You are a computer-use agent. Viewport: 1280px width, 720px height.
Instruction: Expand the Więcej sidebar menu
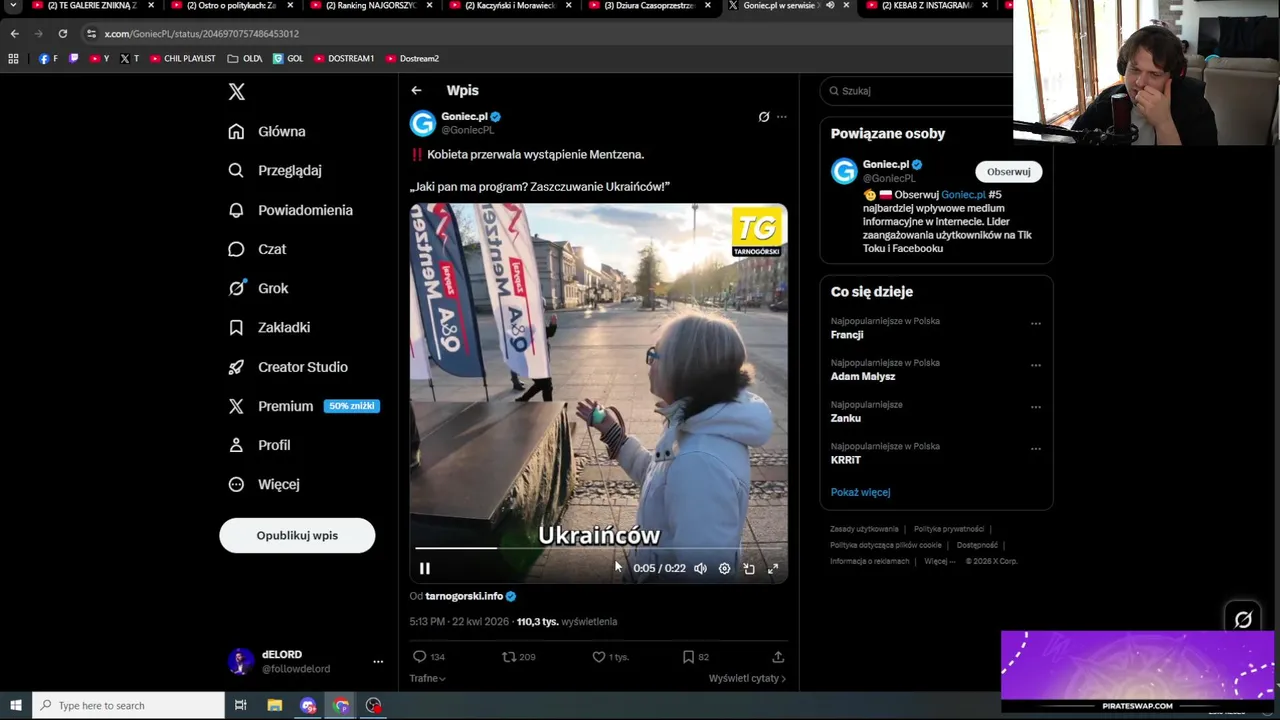(264, 484)
